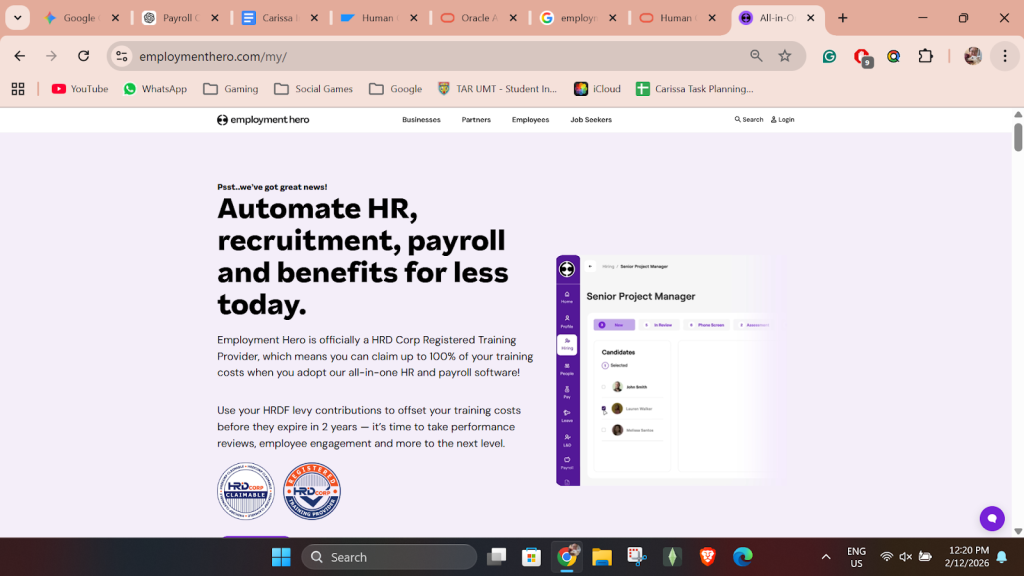
Task: Open the Job Seekers menu
Action: [591, 120]
